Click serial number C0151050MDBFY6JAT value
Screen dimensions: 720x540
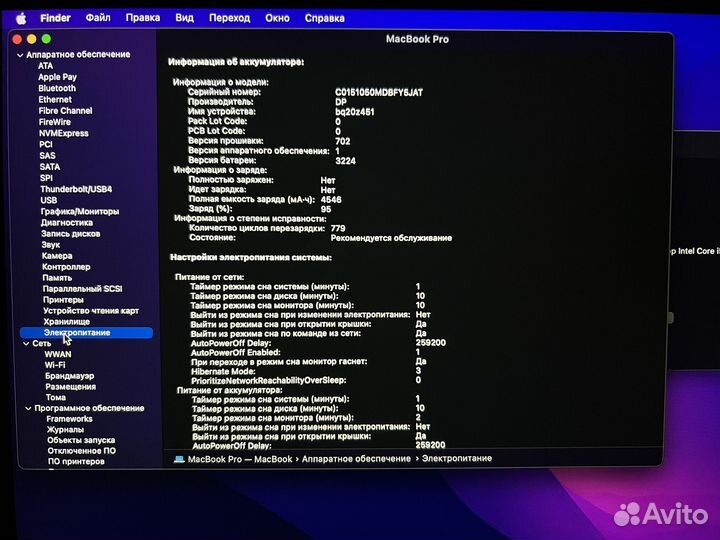click(x=379, y=93)
